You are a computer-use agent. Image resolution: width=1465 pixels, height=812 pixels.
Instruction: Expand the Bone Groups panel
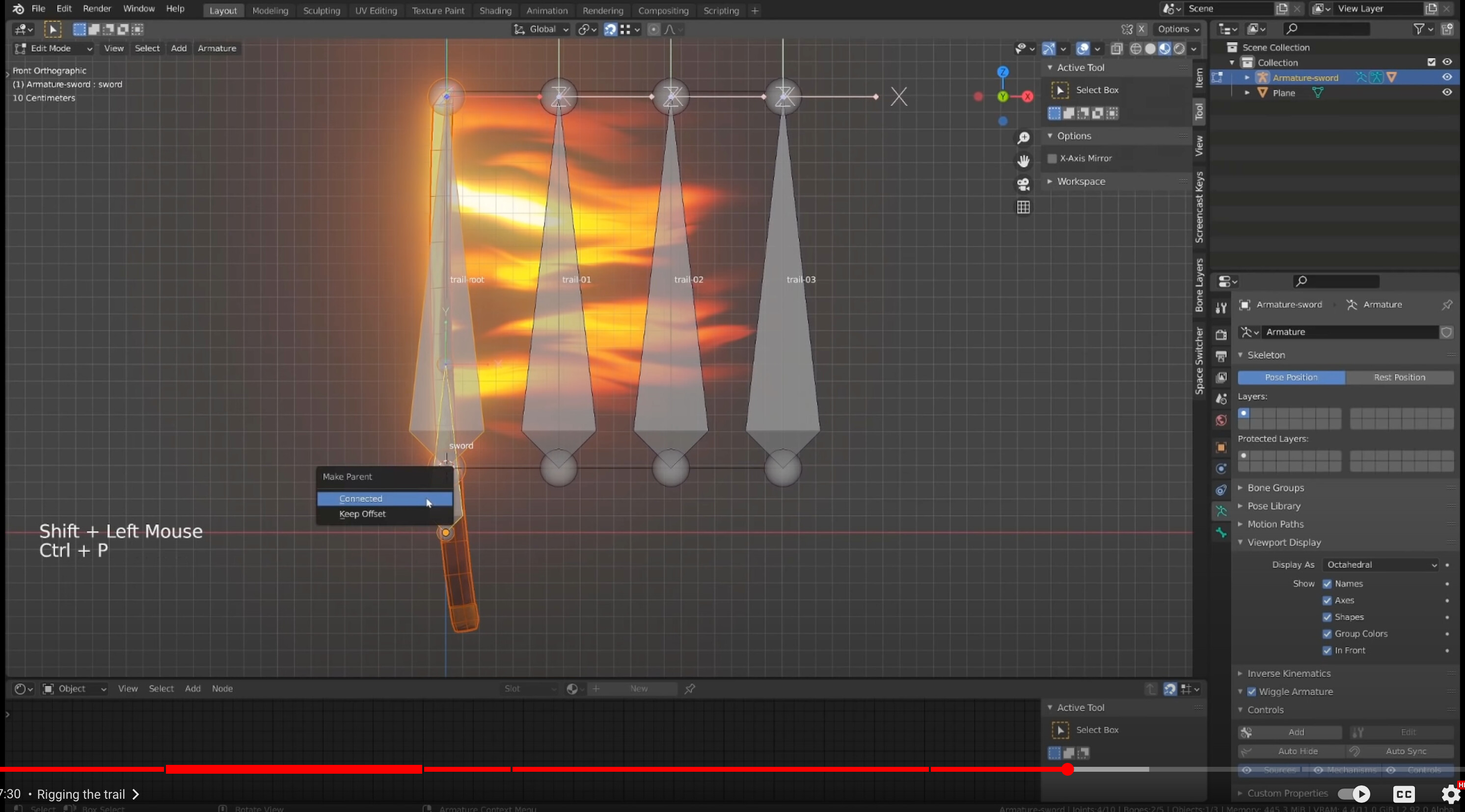1276,488
